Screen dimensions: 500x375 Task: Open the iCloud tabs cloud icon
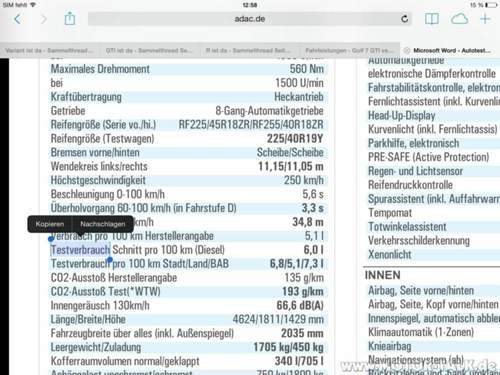coord(459,19)
